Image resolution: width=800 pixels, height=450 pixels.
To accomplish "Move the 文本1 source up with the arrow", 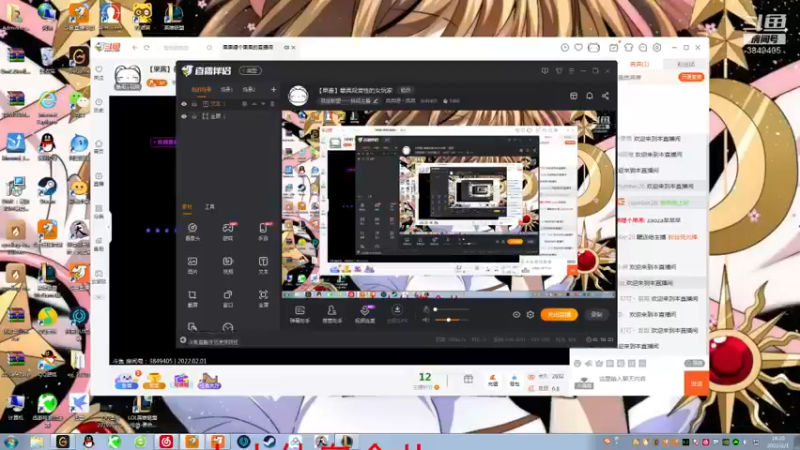I will (254, 104).
